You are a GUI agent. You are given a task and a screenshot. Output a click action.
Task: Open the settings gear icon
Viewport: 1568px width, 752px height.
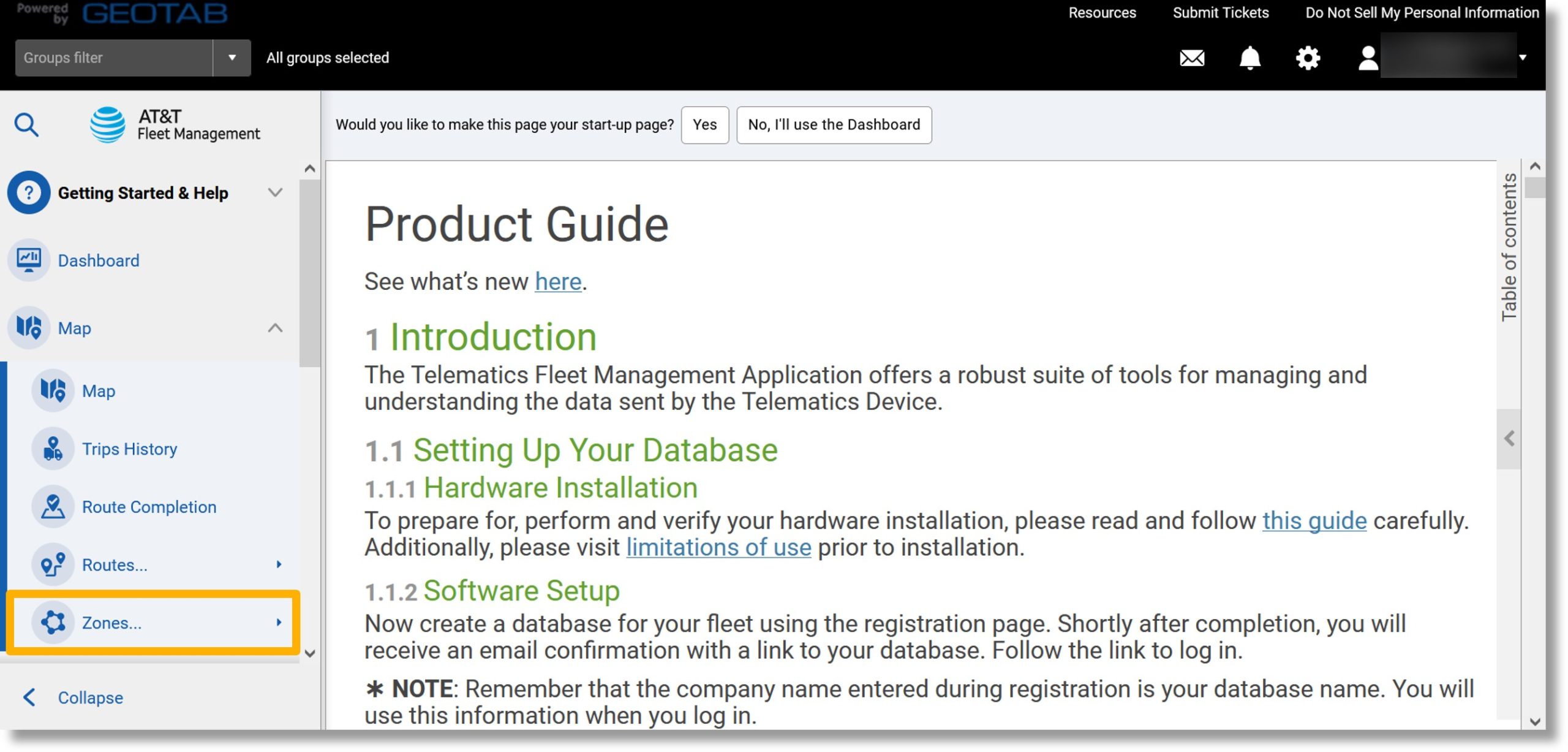point(1307,58)
